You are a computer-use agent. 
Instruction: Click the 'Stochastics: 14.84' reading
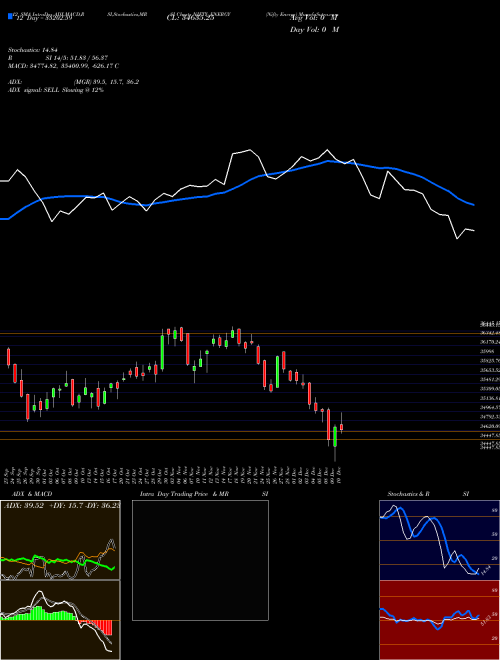[x=32, y=50]
